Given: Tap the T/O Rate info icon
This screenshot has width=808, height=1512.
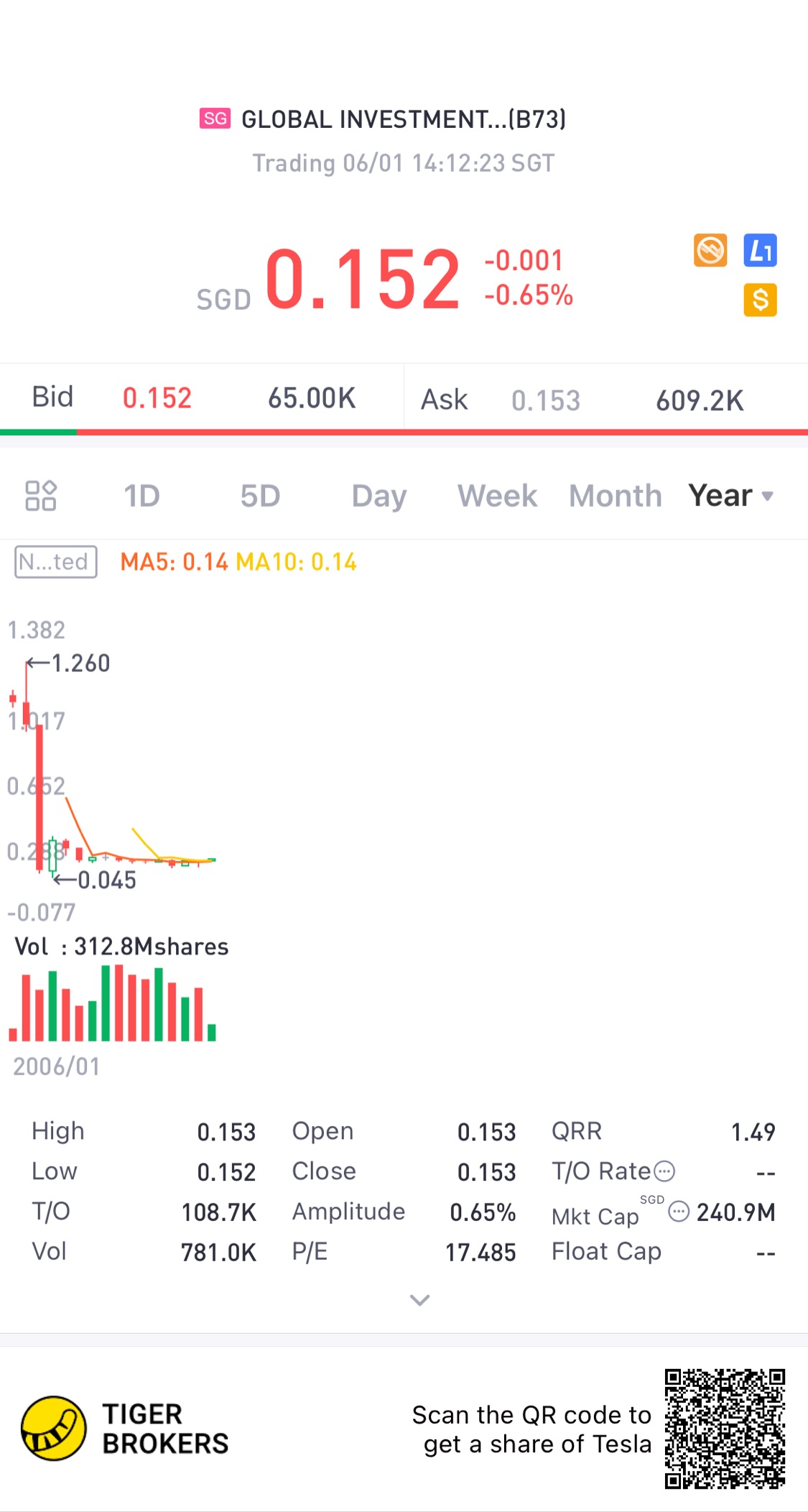Looking at the screenshot, I should 664,1171.
